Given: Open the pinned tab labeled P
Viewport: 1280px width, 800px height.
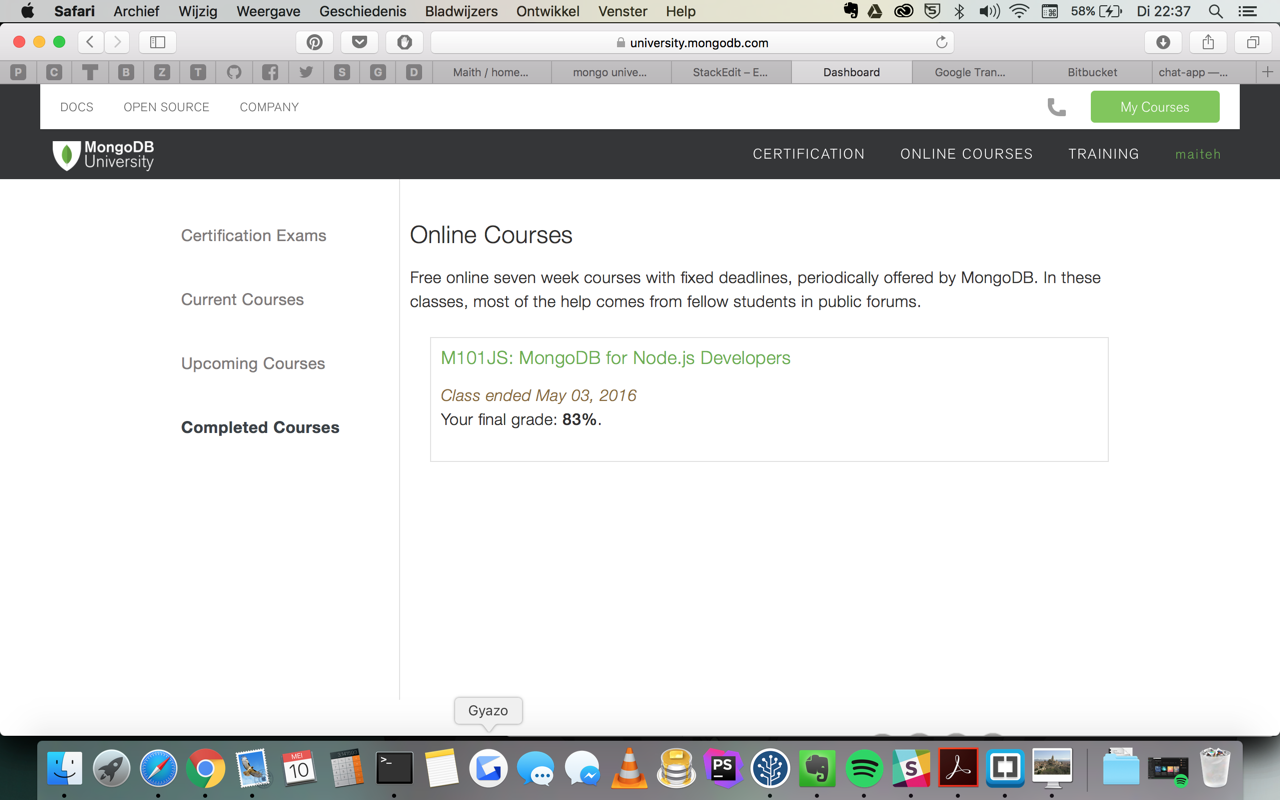Looking at the screenshot, I should pyautogui.click(x=18, y=72).
